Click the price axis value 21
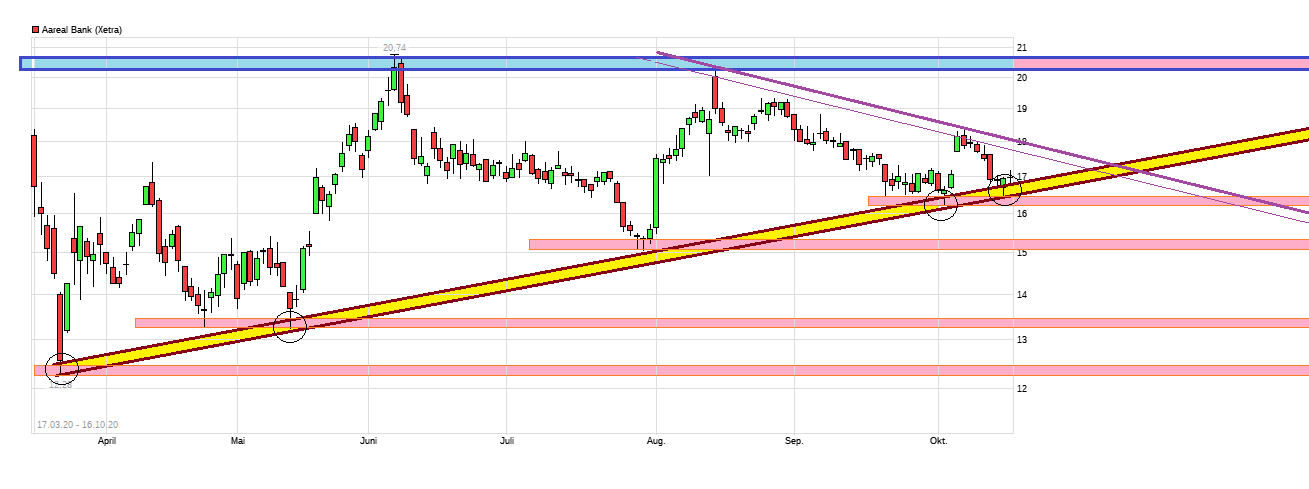The height and width of the screenshot is (489, 1309). tap(1022, 47)
